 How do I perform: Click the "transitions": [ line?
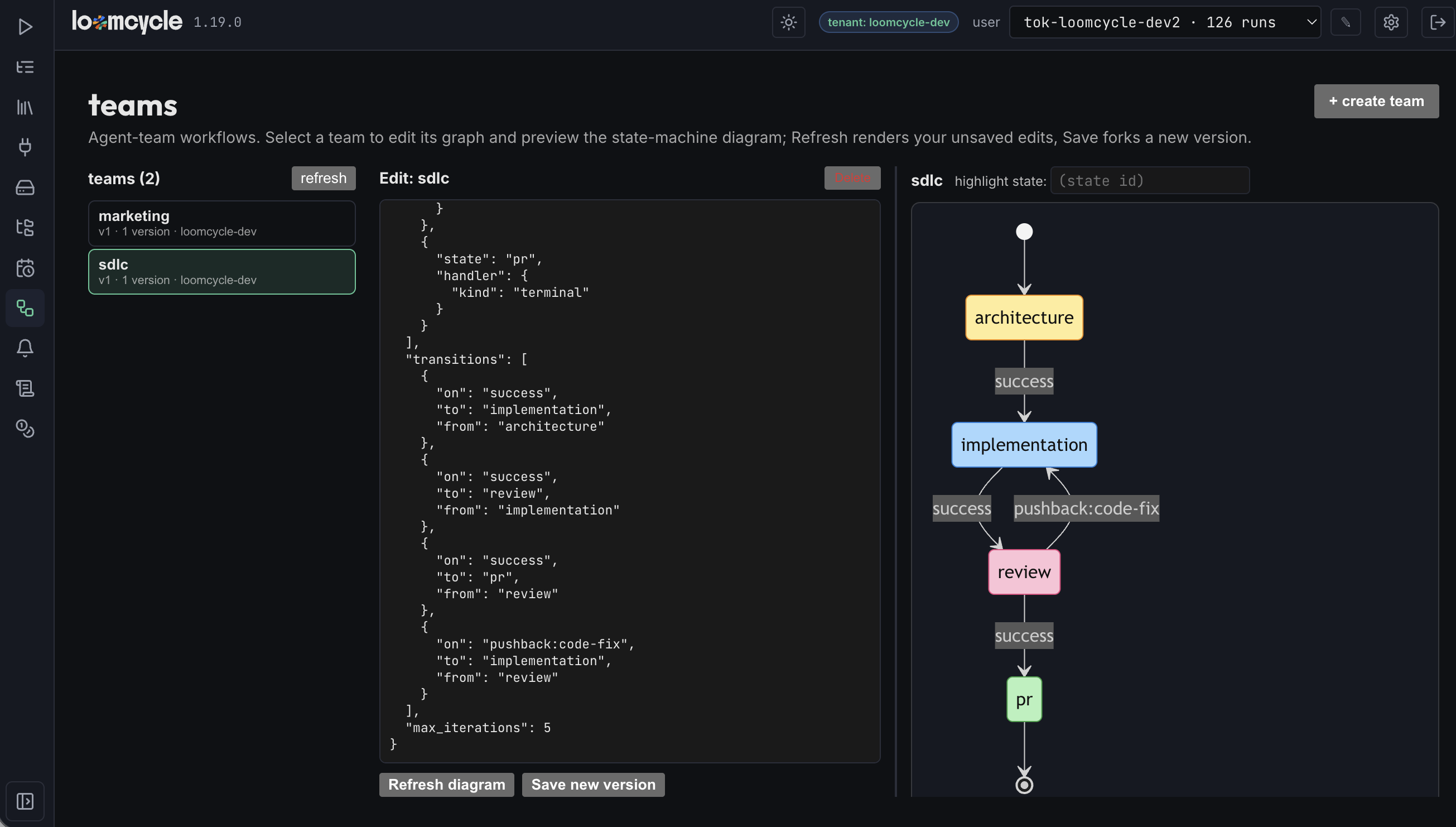(x=466, y=359)
